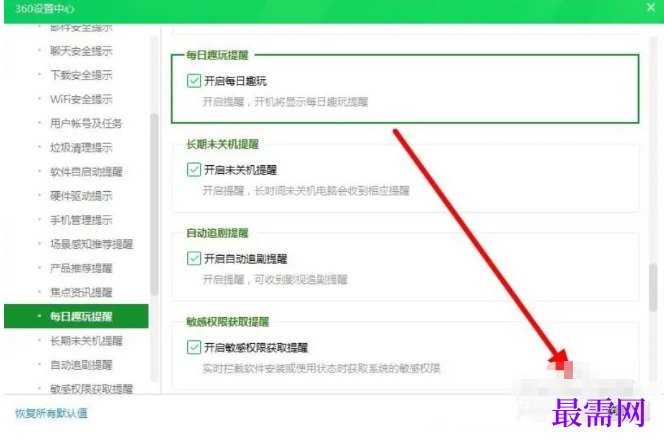
Task: Click 敏感权限获取提醒 section heading
Action: point(228,322)
